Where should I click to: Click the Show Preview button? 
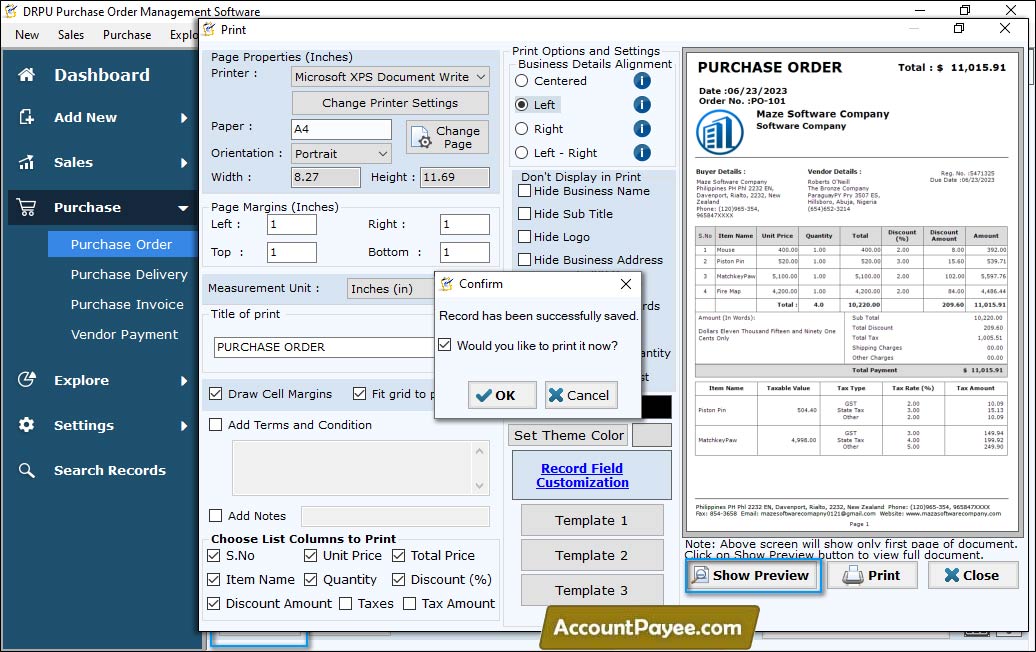point(753,575)
